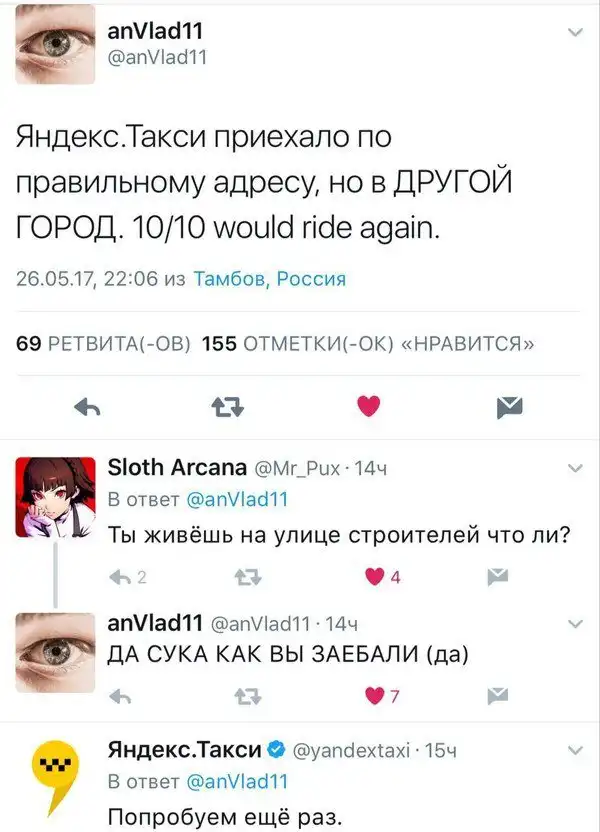Open the Яндекс.Такси profile avatar
The image size is (600, 832).
[x=55, y=777]
